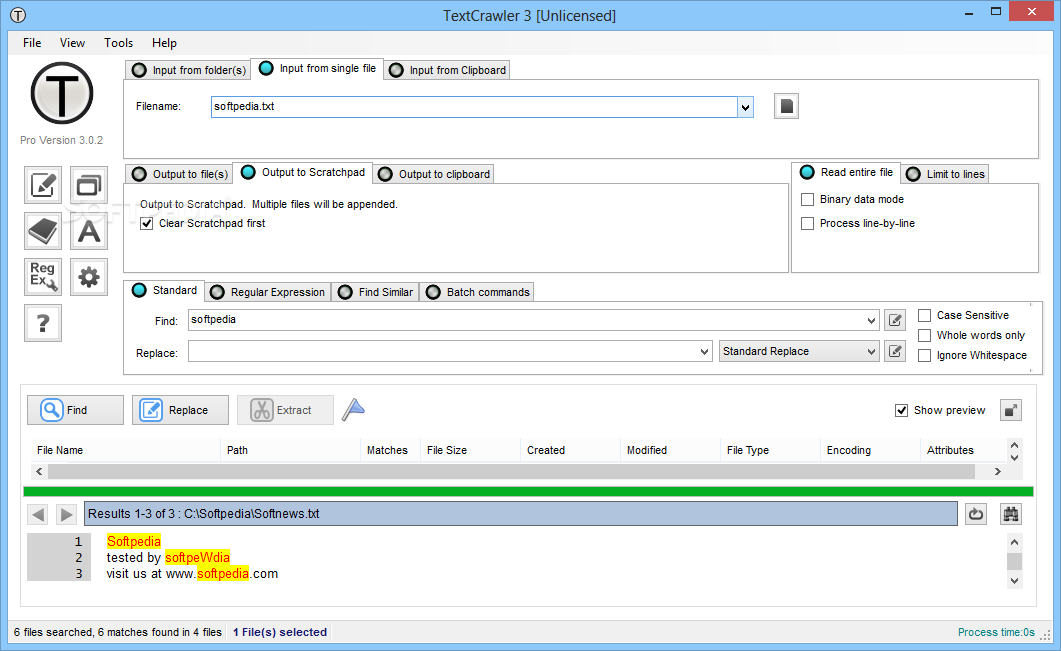Viewport: 1061px width, 651px height.
Task: Open editor icon beside Find field
Action: (895, 320)
